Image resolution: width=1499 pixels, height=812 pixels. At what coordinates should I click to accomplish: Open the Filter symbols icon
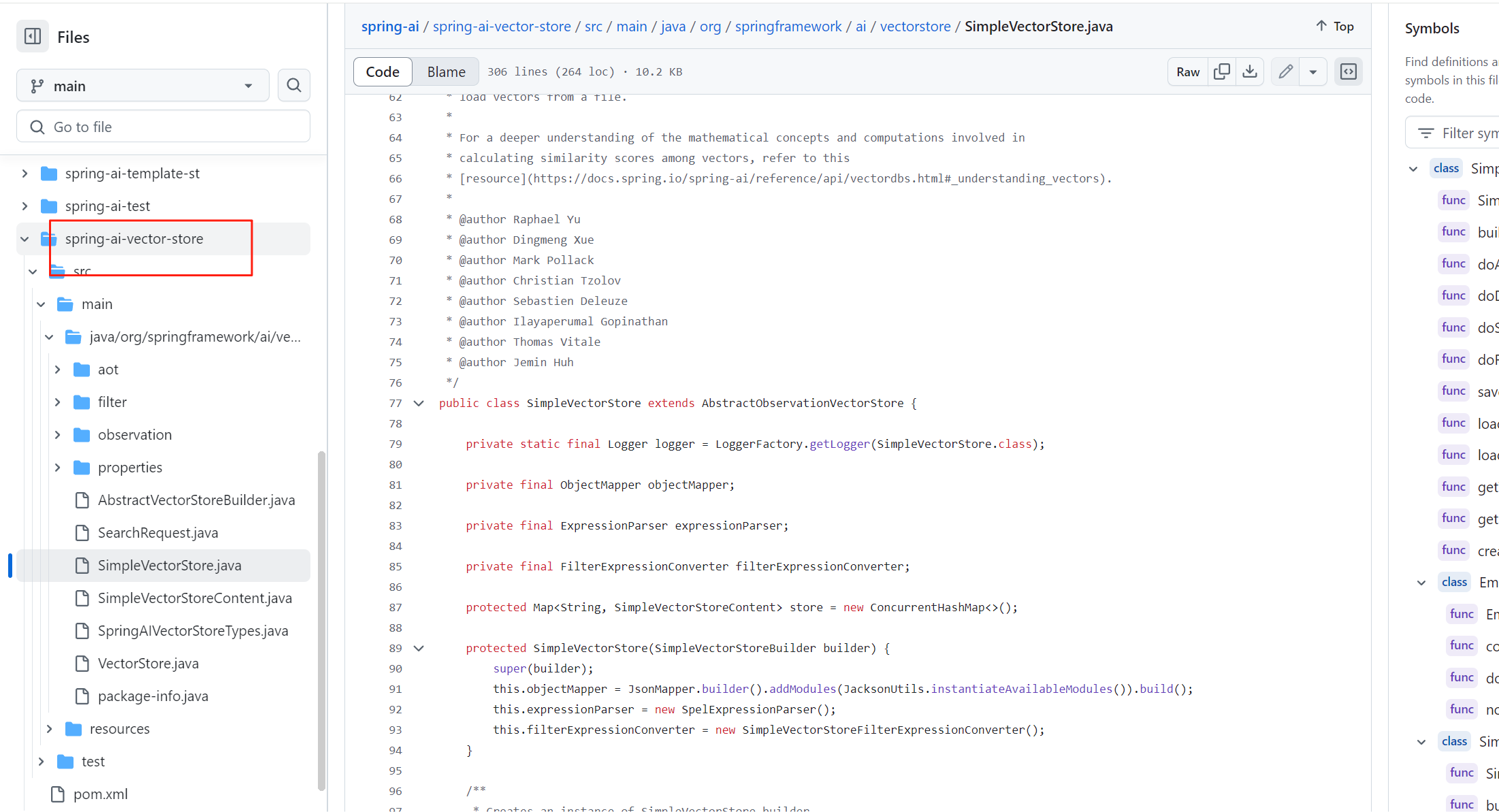(x=1425, y=133)
